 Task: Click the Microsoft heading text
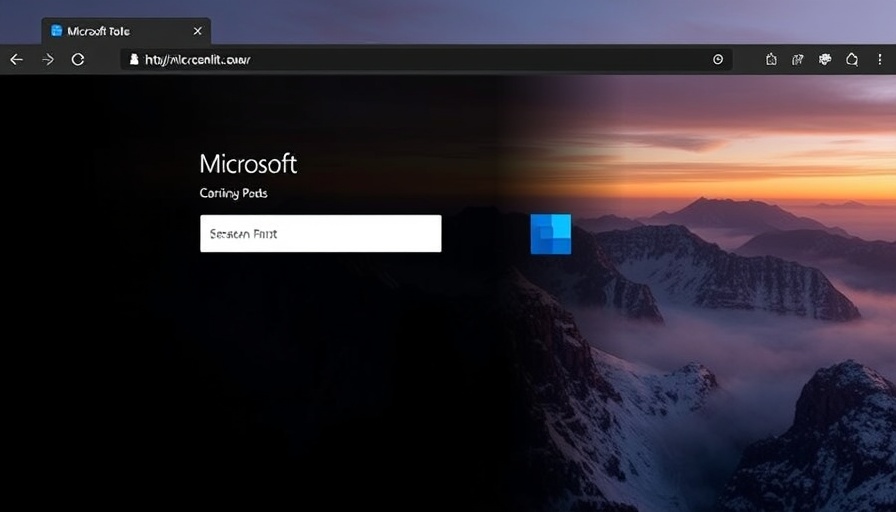point(248,164)
